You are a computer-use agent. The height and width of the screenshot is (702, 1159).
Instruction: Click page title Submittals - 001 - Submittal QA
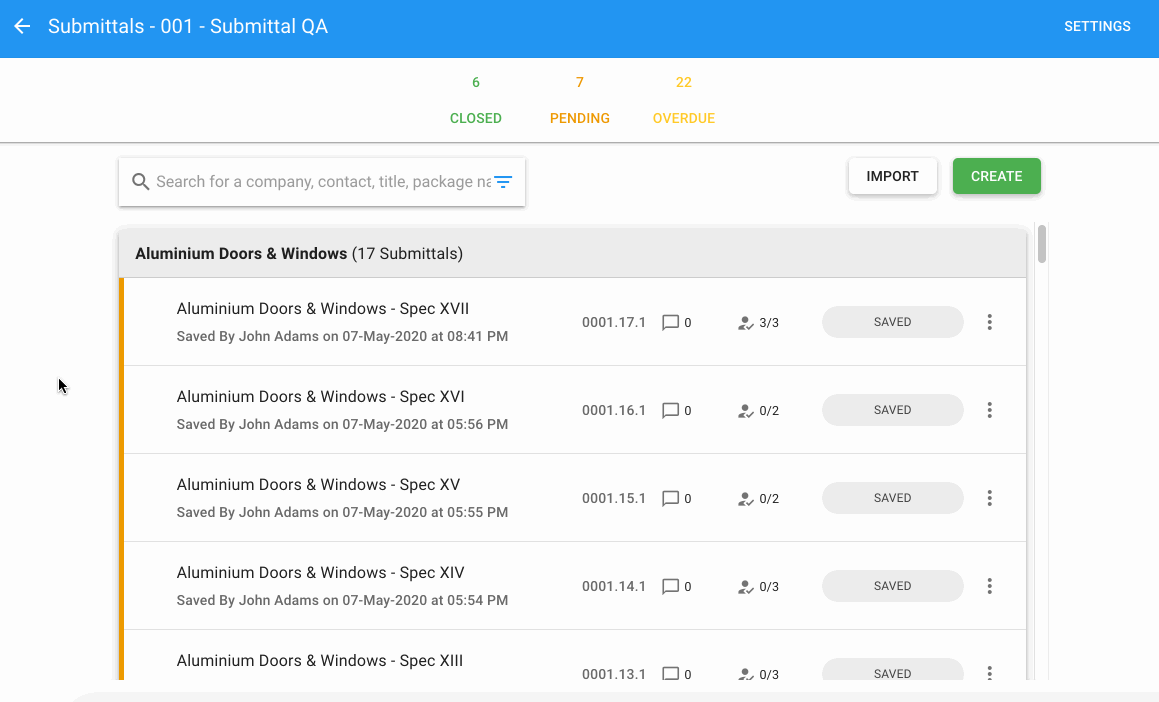[x=188, y=27]
